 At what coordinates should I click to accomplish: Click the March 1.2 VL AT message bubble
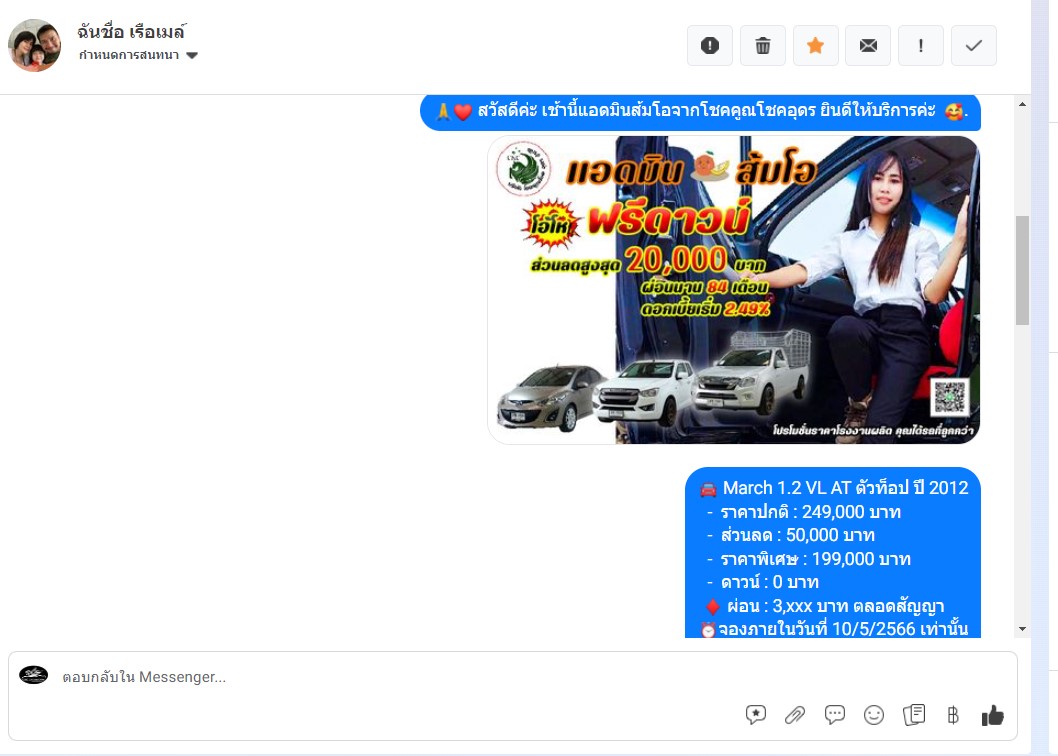(x=833, y=552)
